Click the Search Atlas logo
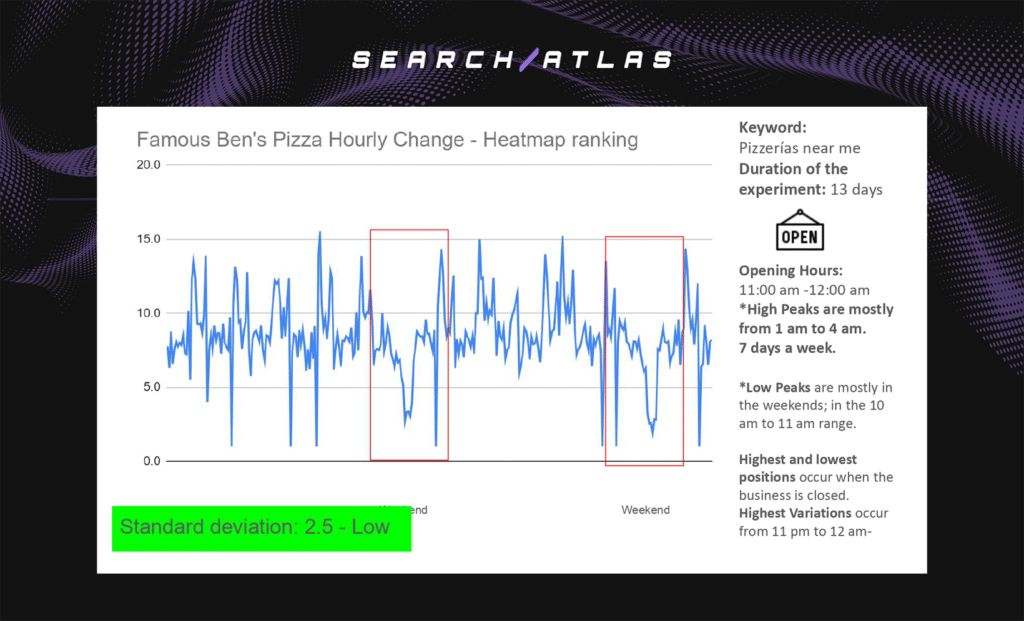This screenshot has height=621, width=1024. [x=512, y=60]
